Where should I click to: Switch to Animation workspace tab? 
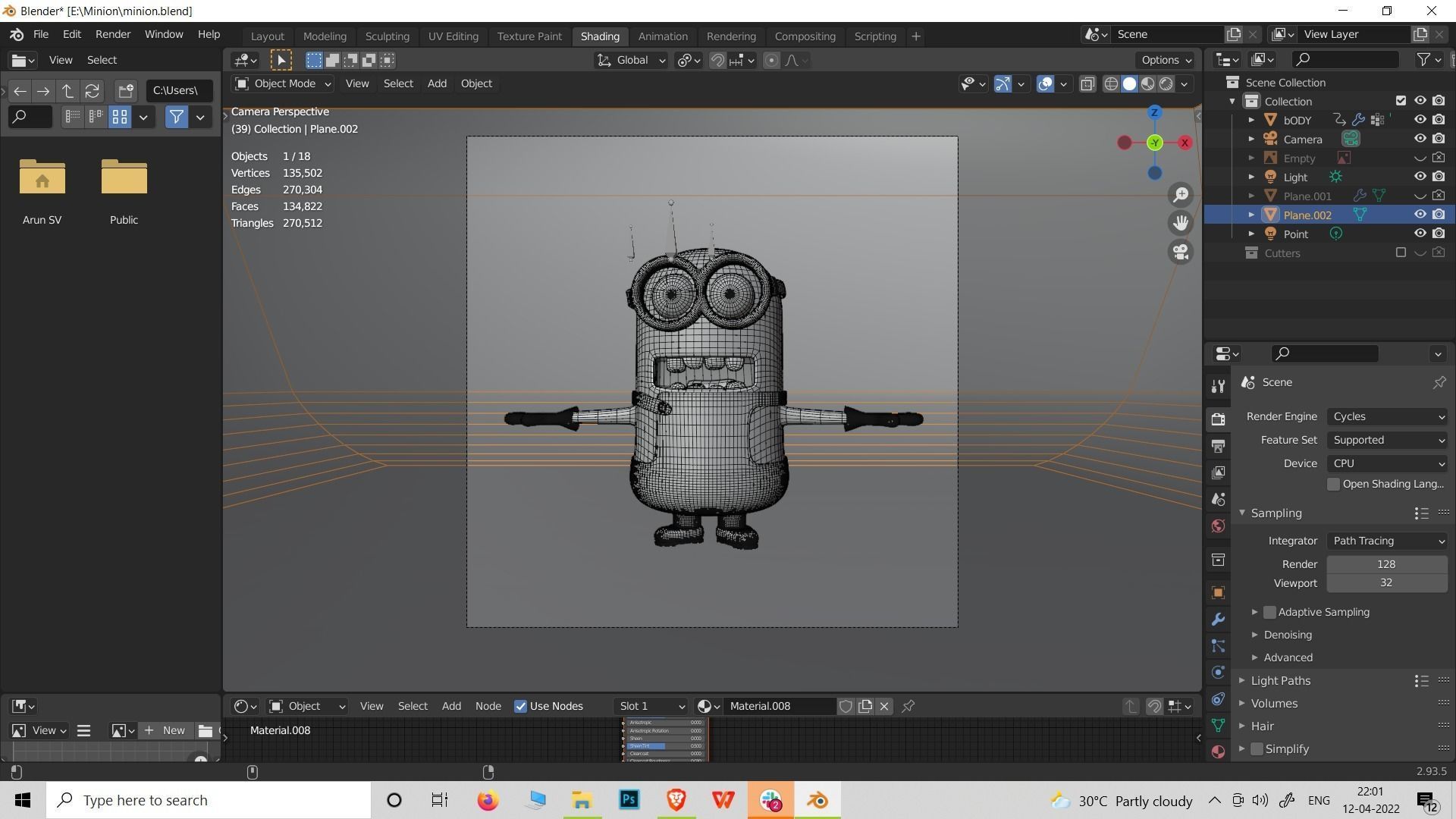663,36
